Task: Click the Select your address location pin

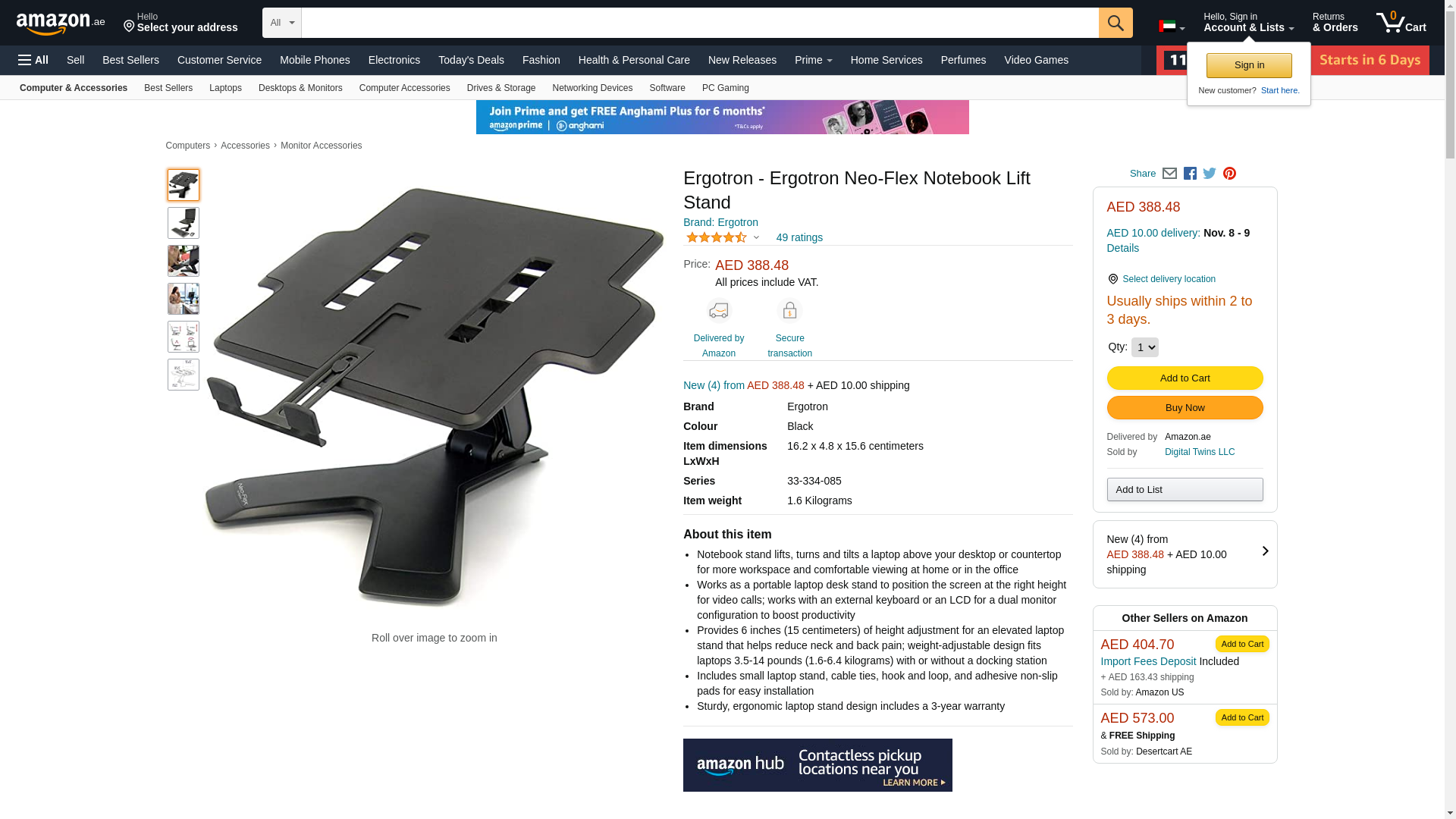Action: [x=129, y=27]
